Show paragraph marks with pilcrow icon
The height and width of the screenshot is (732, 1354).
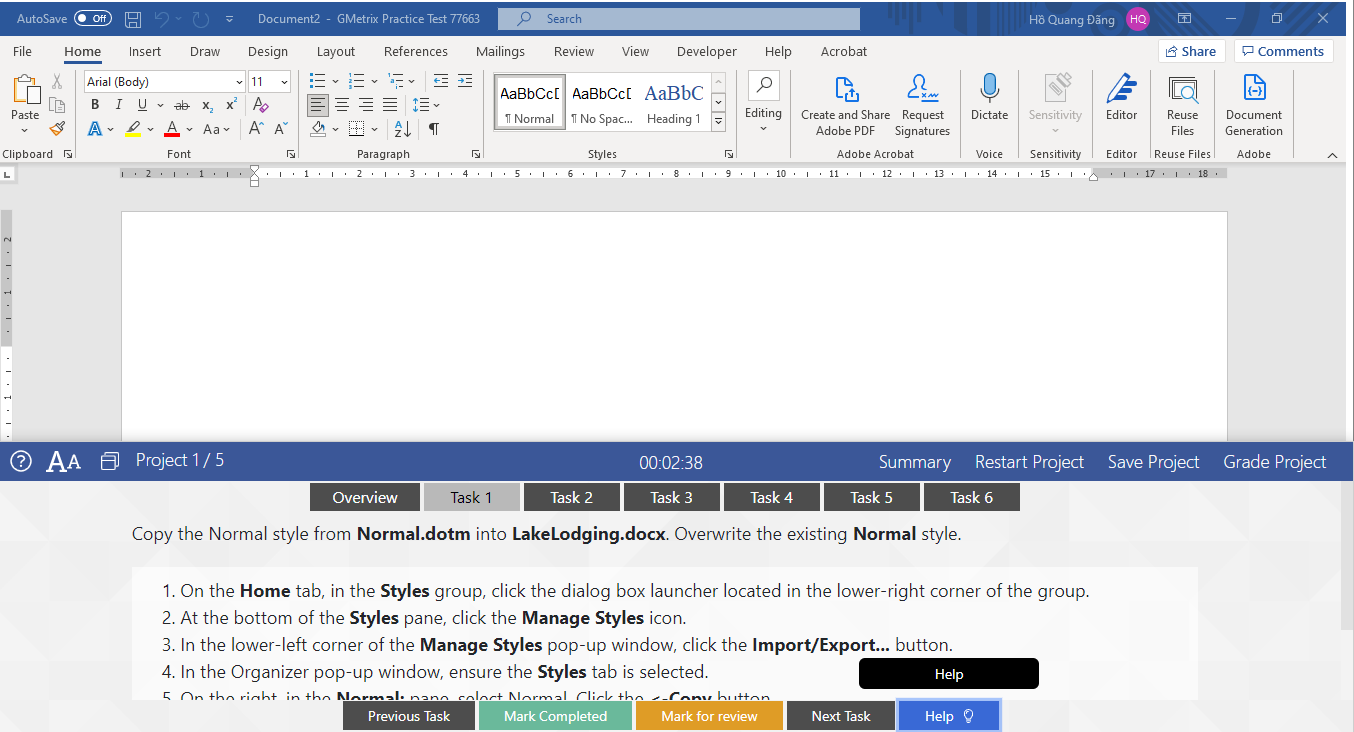433,129
